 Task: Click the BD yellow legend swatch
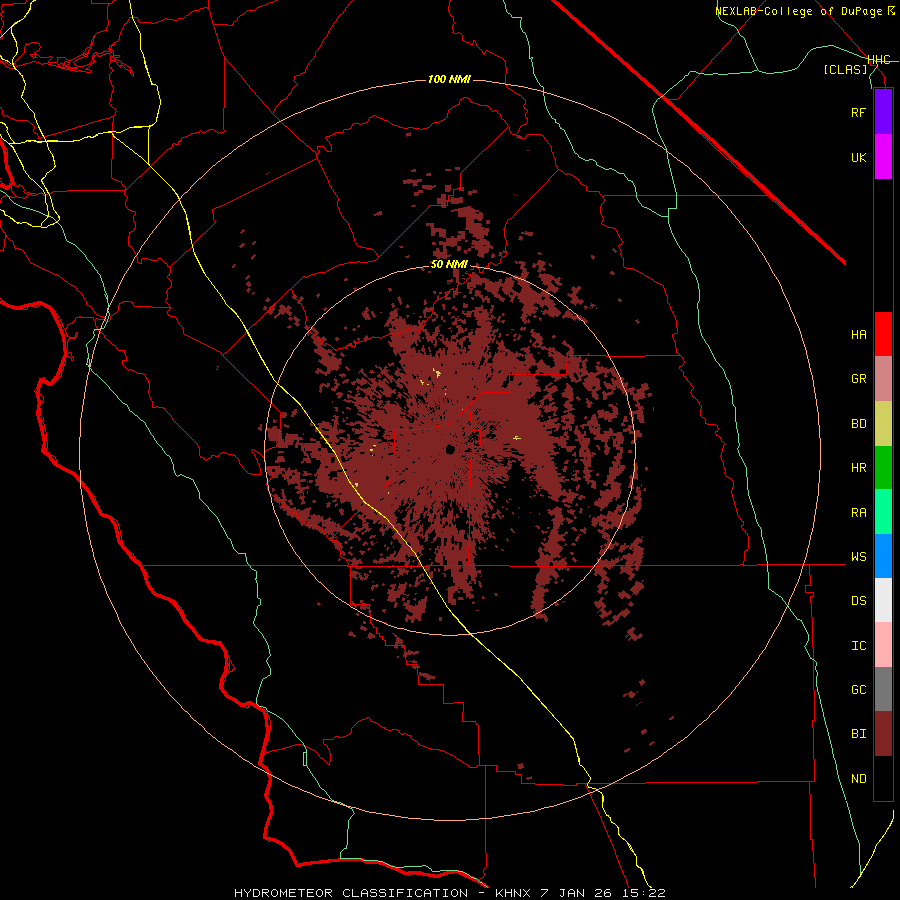tap(883, 424)
